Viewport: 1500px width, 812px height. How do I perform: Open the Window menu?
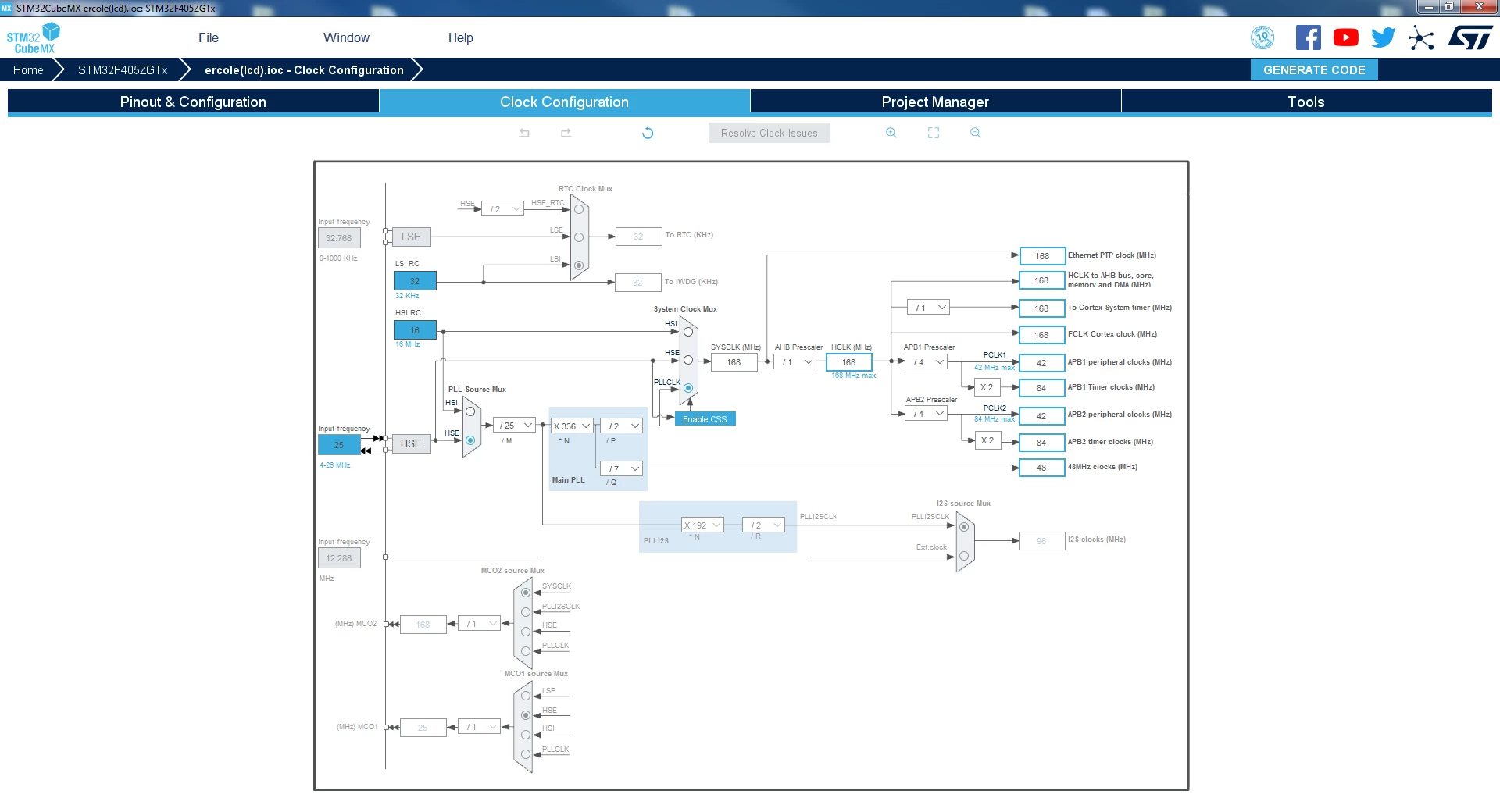click(346, 37)
